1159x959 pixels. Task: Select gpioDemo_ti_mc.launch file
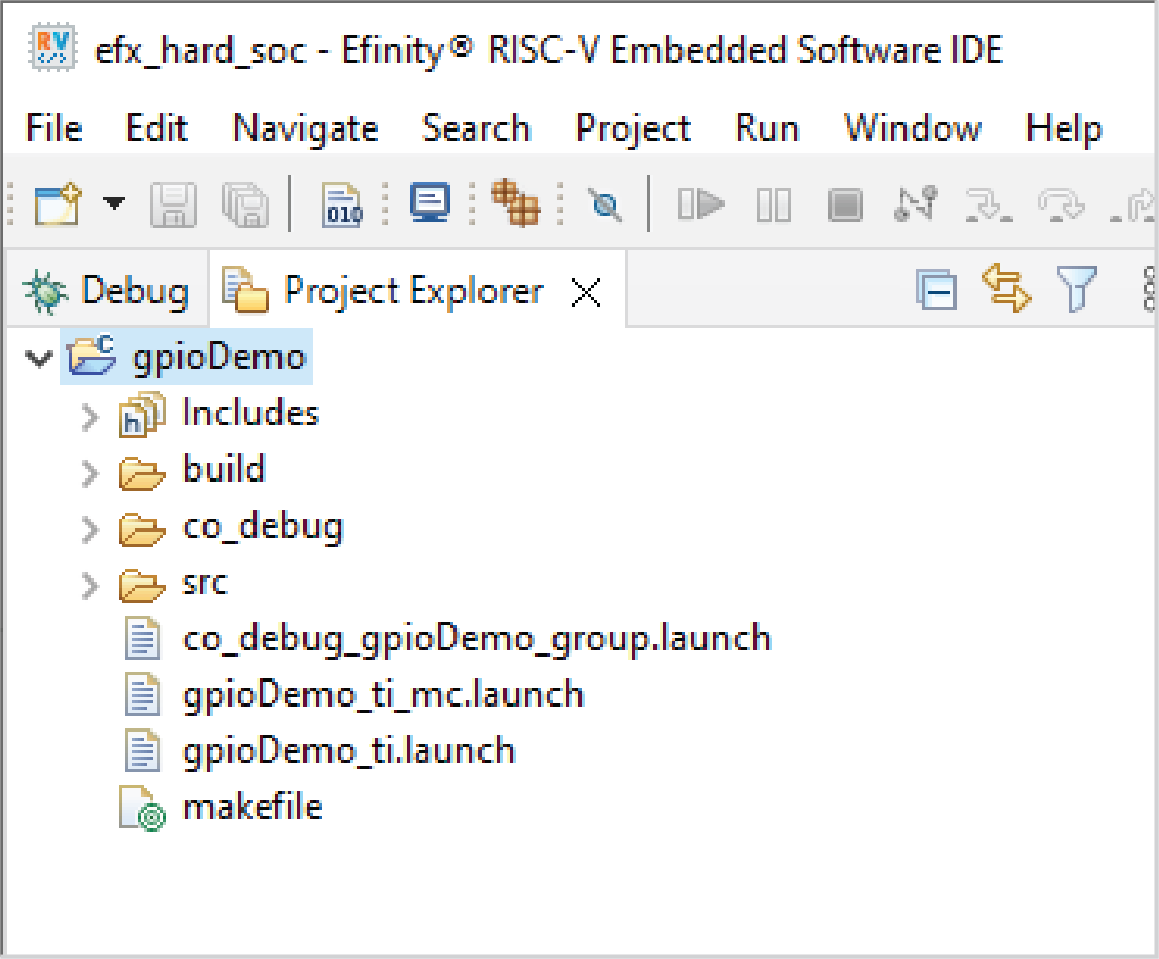tap(383, 694)
